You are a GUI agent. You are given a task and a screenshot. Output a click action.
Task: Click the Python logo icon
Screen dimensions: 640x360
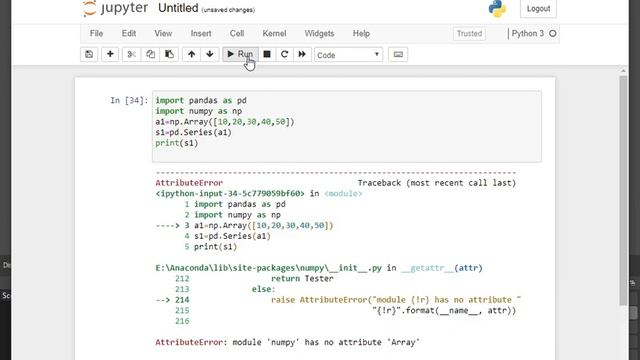point(497,9)
